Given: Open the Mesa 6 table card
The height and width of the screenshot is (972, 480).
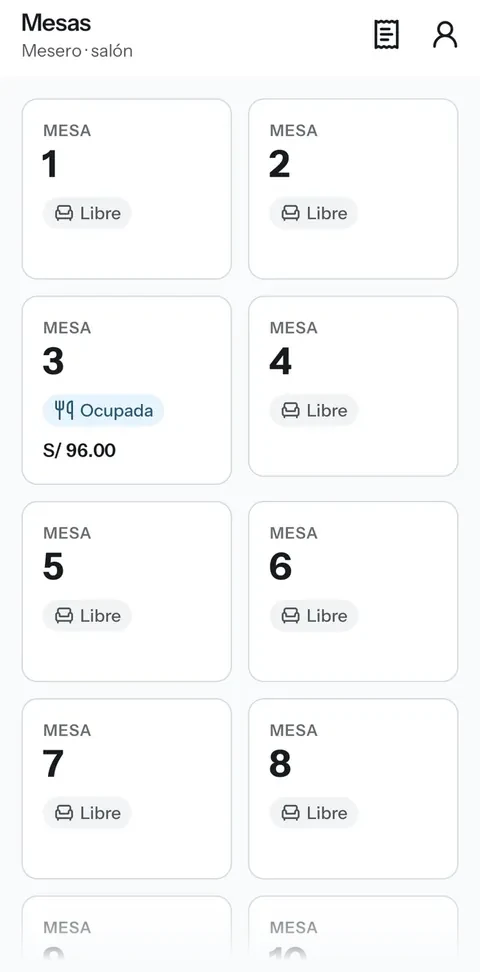Looking at the screenshot, I should (353, 591).
